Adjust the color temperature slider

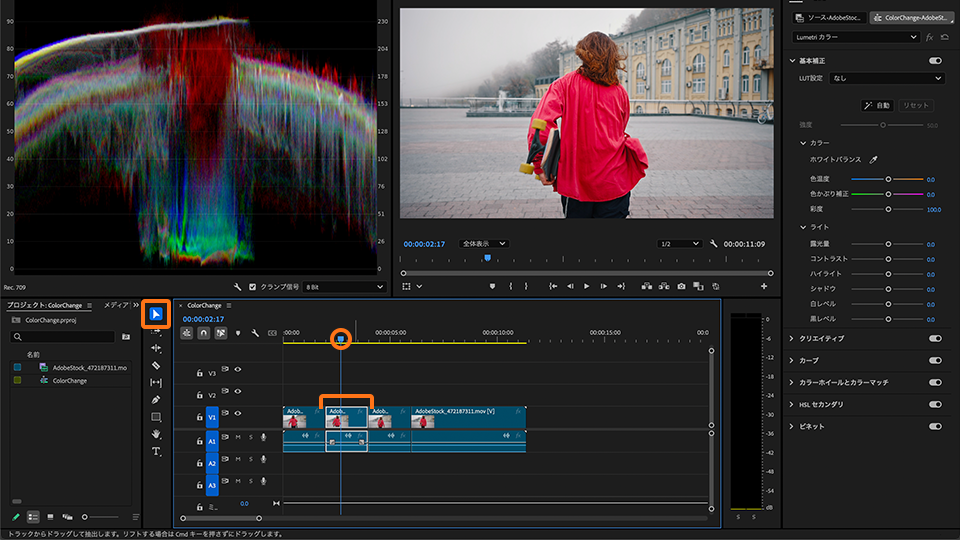point(888,179)
